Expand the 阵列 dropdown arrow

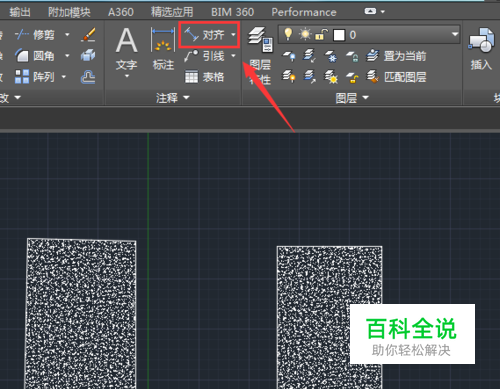point(64,77)
